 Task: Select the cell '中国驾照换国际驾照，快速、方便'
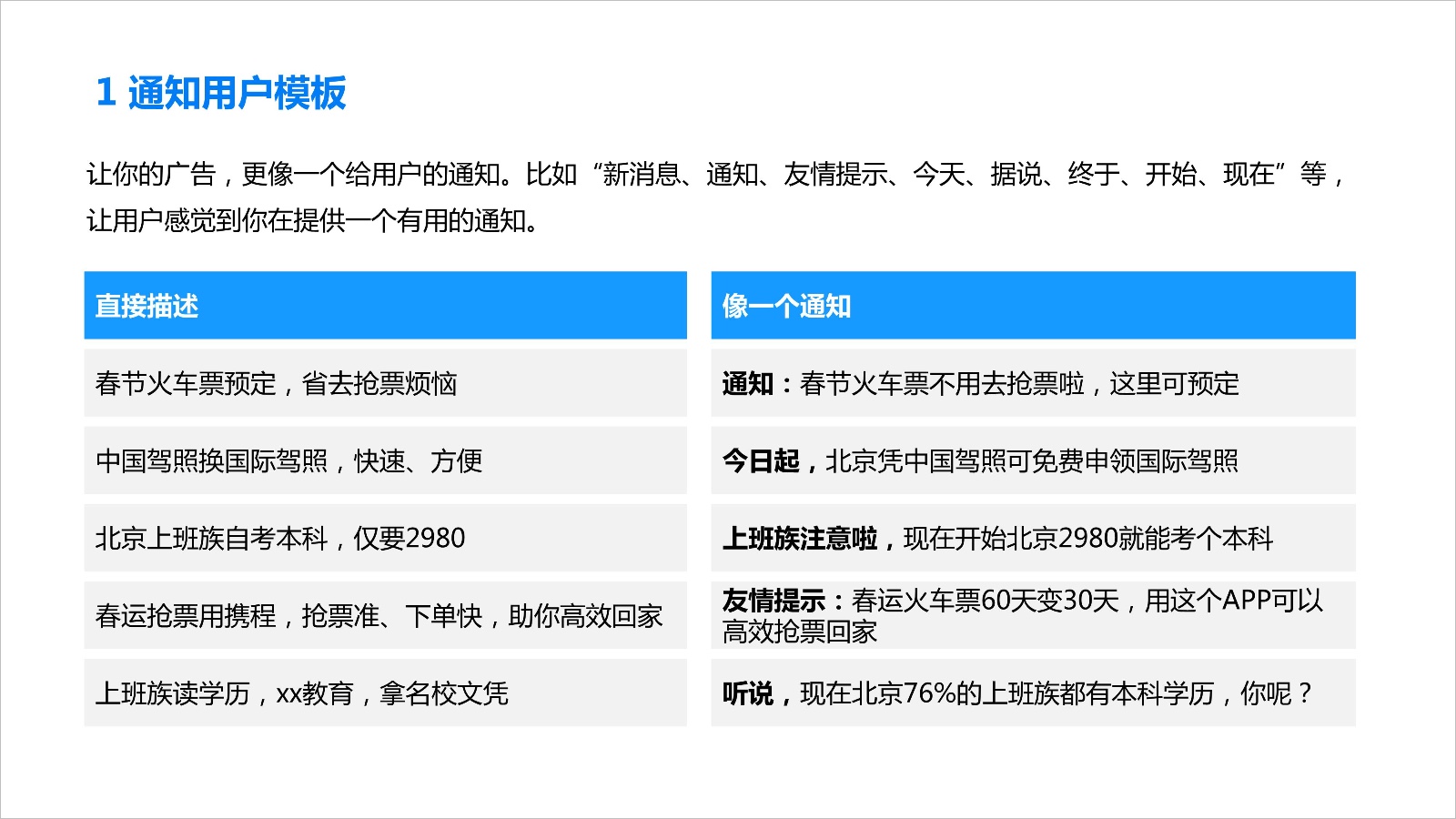(x=385, y=460)
